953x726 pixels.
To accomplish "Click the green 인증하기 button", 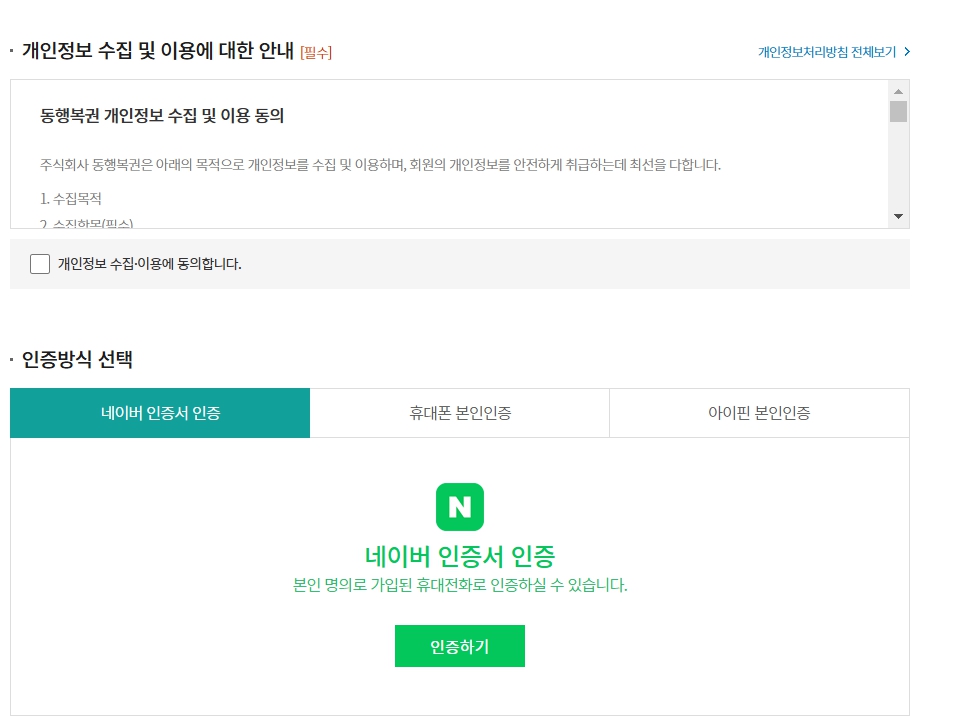I will point(459,646).
